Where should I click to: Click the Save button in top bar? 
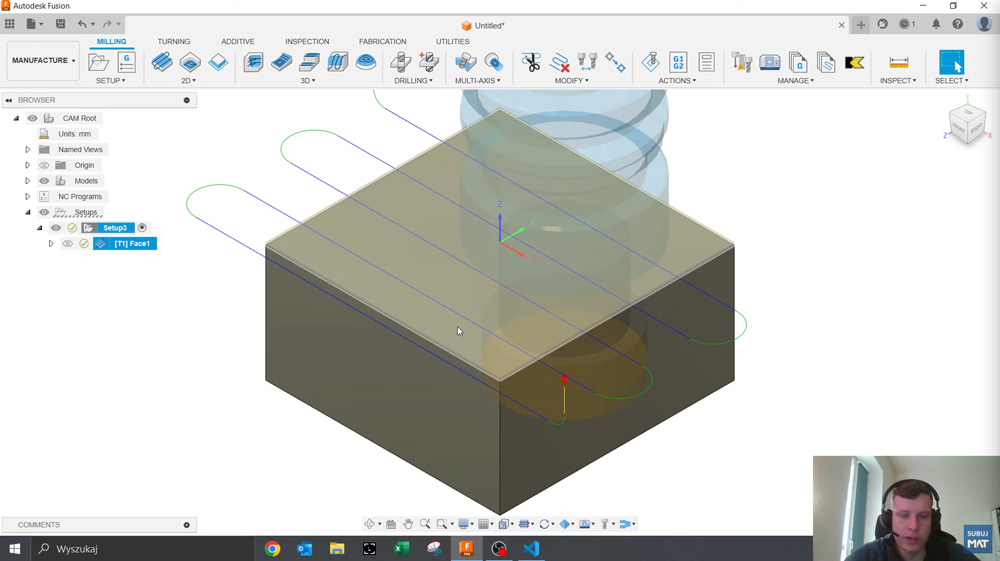pos(61,24)
